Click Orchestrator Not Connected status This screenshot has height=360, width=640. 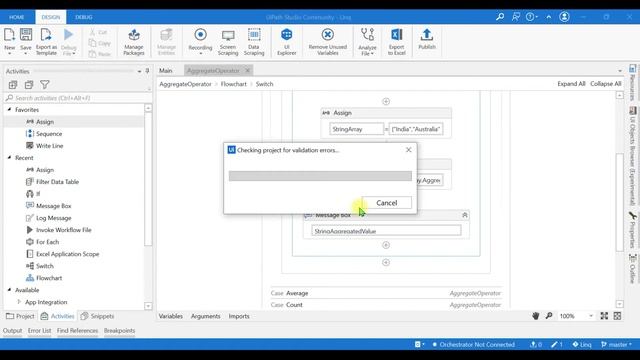click(x=473, y=344)
